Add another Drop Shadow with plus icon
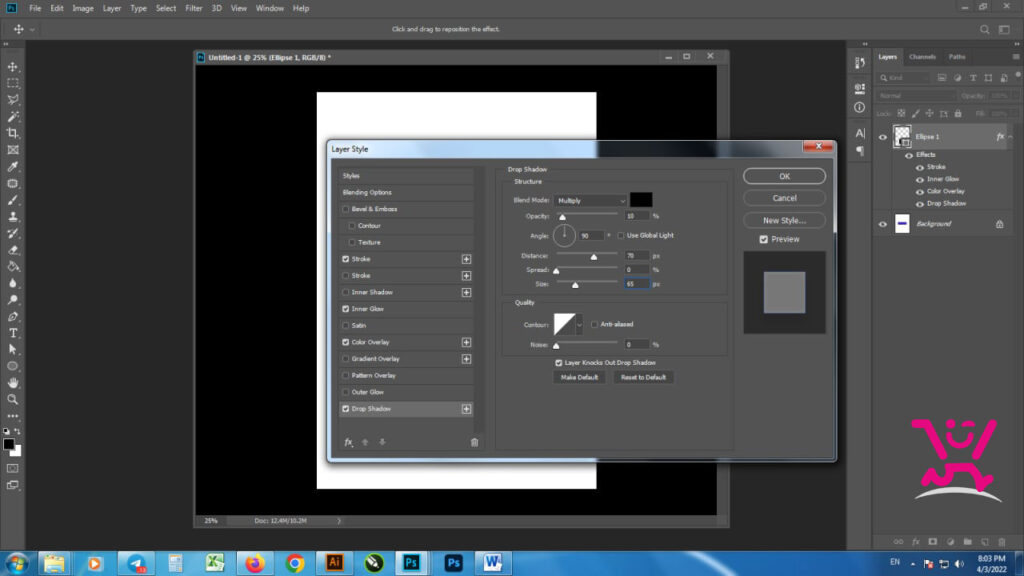Viewport: 1024px width, 576px height. 466,409
